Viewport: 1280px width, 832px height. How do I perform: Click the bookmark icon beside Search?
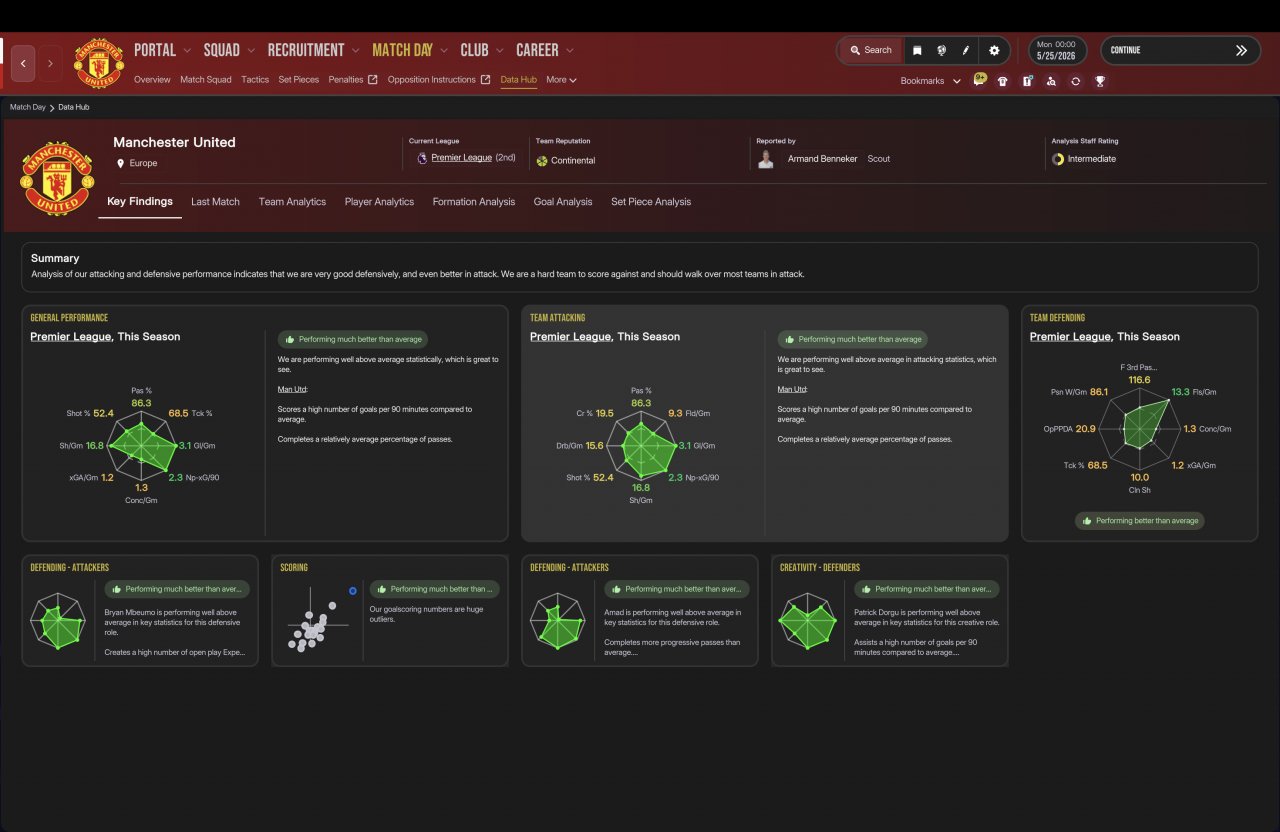[x=917, y=50]
